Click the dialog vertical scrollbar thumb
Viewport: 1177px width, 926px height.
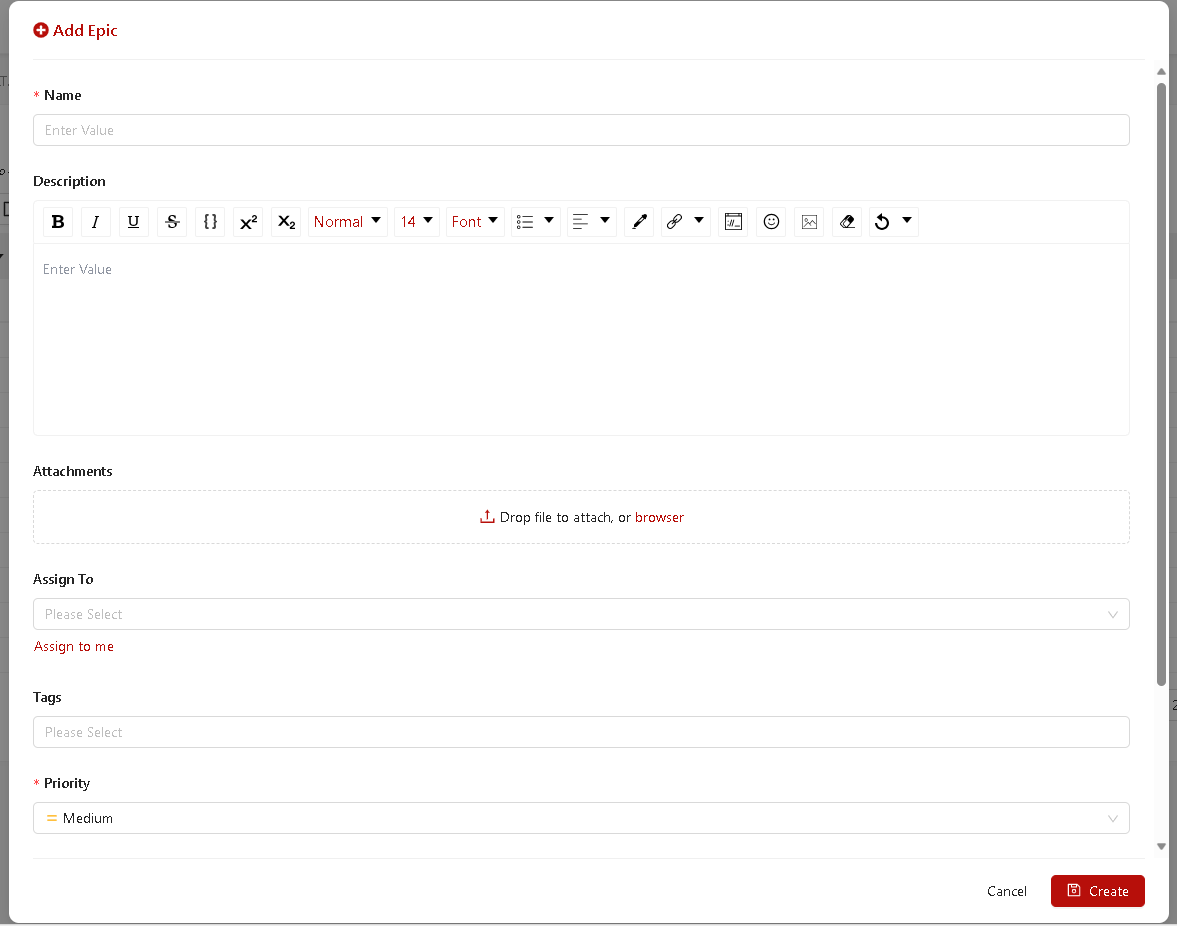point(1161,384)
